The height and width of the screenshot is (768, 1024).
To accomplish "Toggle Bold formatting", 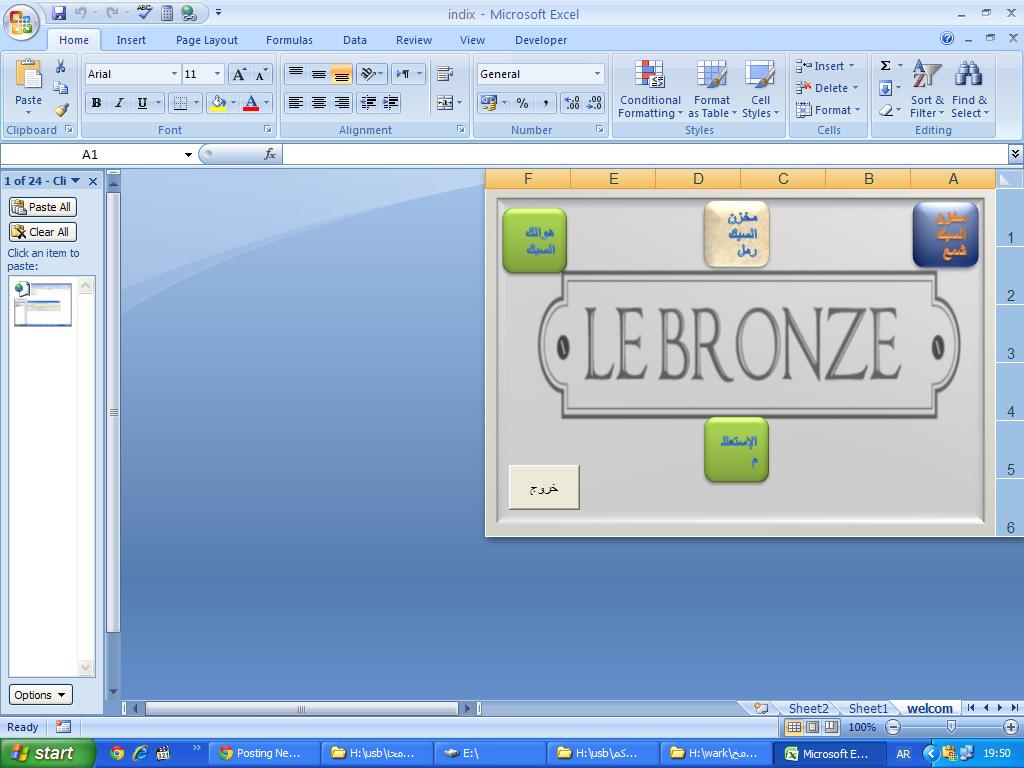I will coord(97,103).
